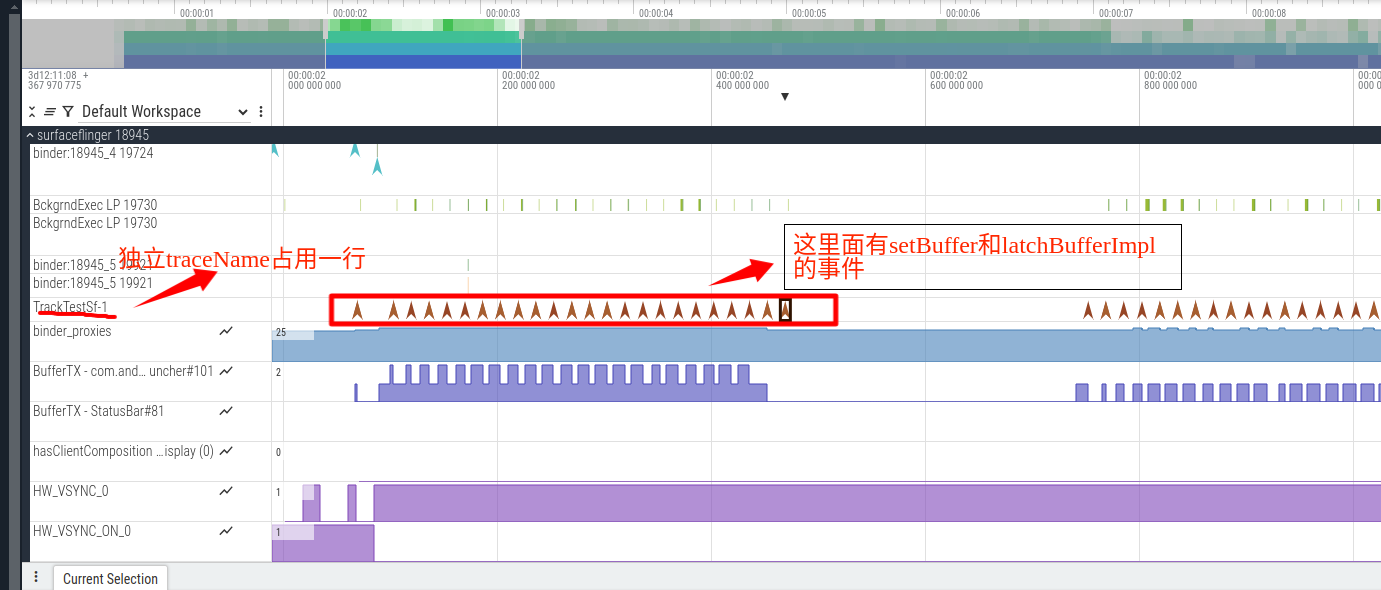Click the binder_proxies counter chart icon
The height and width of the screenshot is (590, 1381).
point(226,331)
